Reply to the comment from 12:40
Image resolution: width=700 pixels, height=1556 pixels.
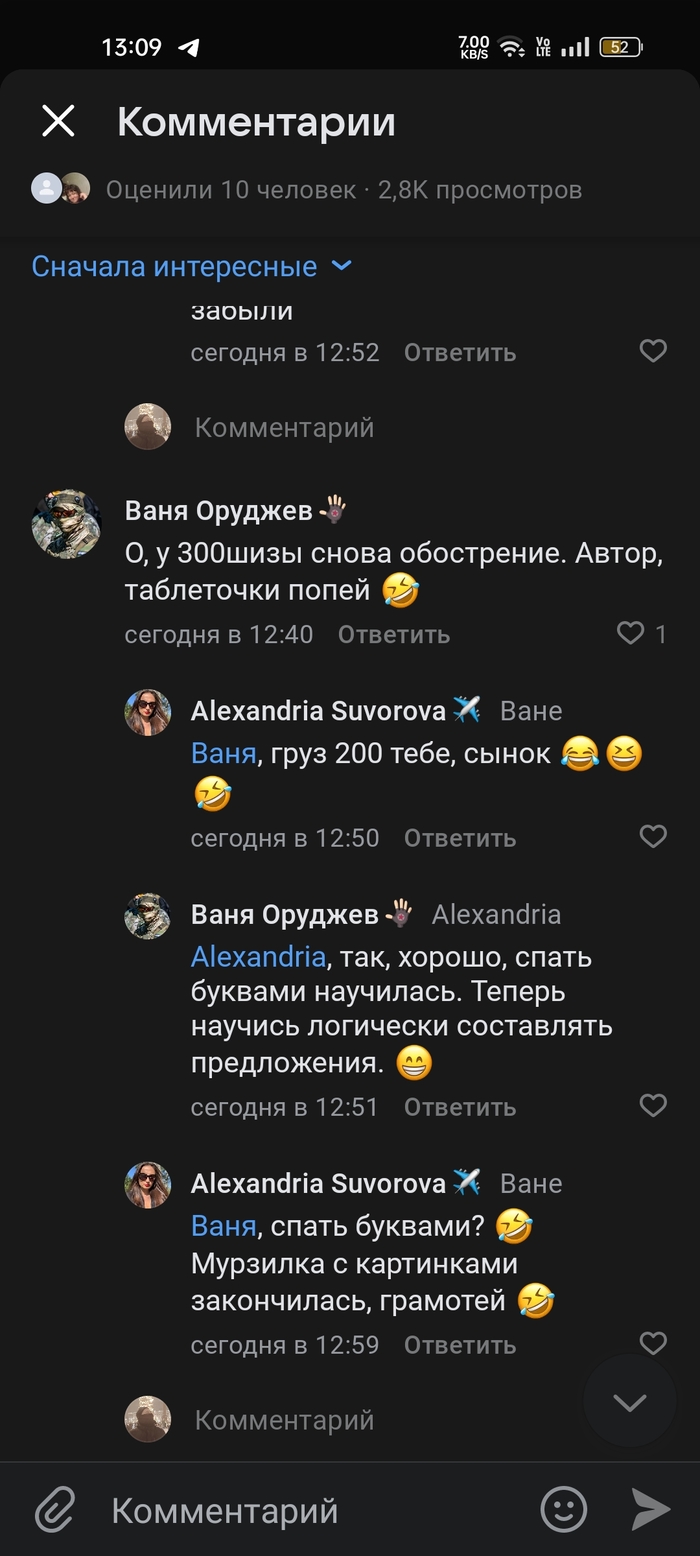click(x=393, y=634)
